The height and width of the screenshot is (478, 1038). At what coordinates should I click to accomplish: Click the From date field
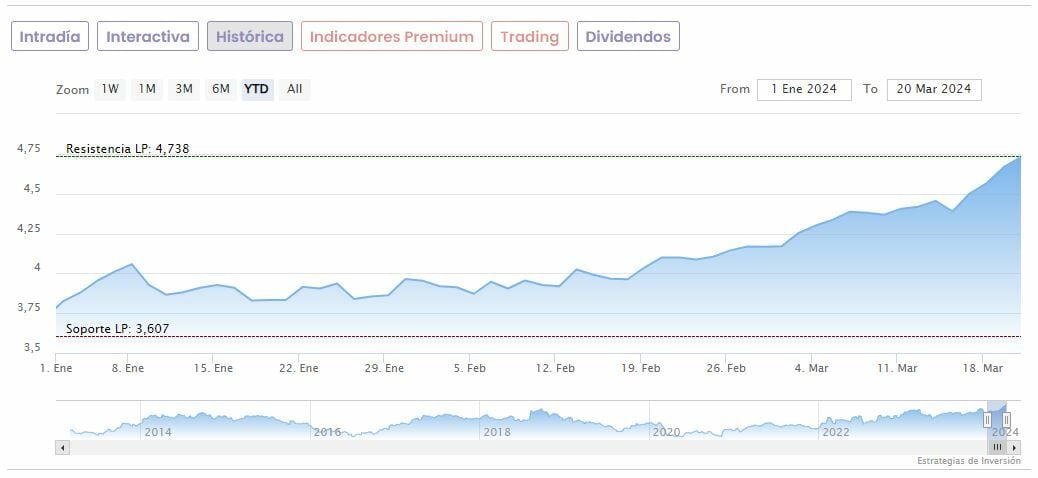click(x=804, y=89)
